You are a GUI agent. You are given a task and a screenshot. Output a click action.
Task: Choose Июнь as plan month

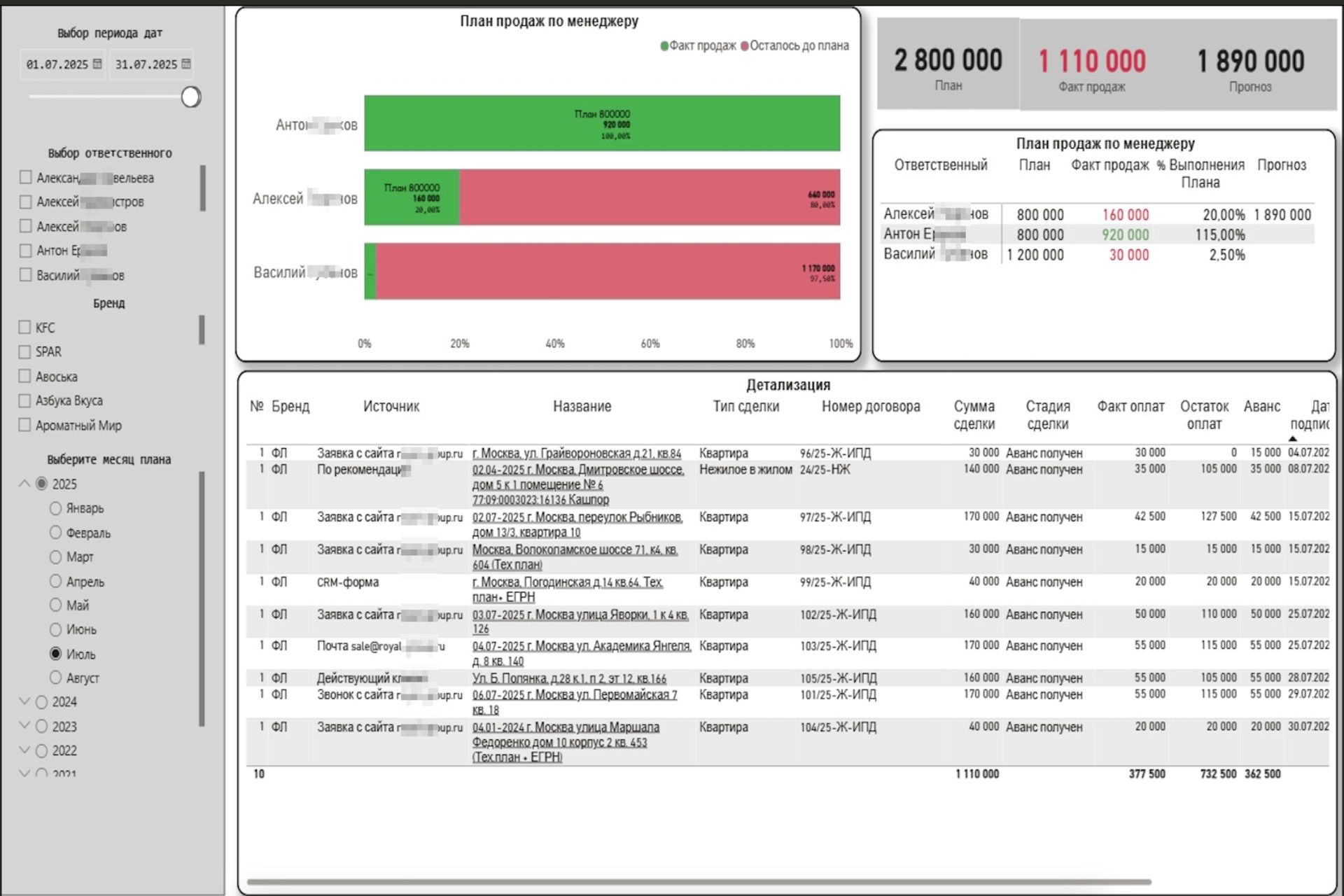[56, 629]
